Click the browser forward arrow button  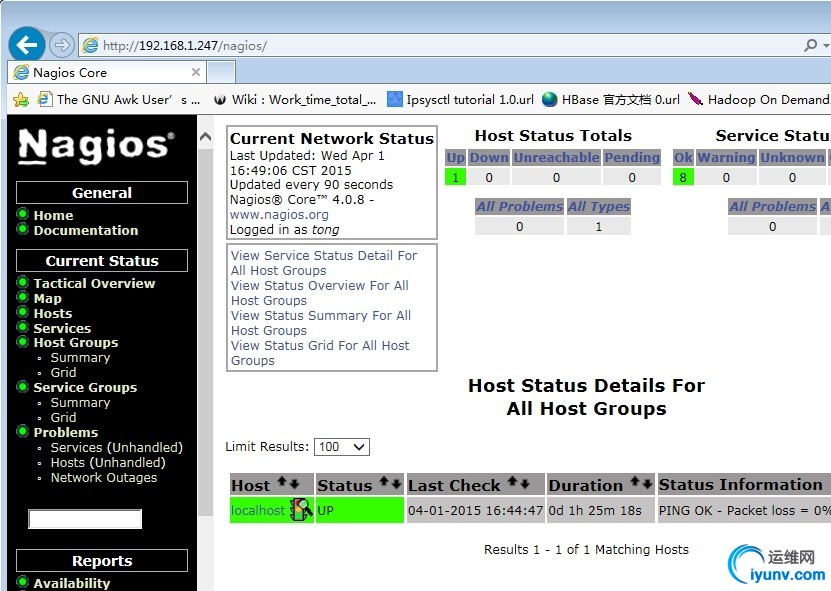pos(61,45)
